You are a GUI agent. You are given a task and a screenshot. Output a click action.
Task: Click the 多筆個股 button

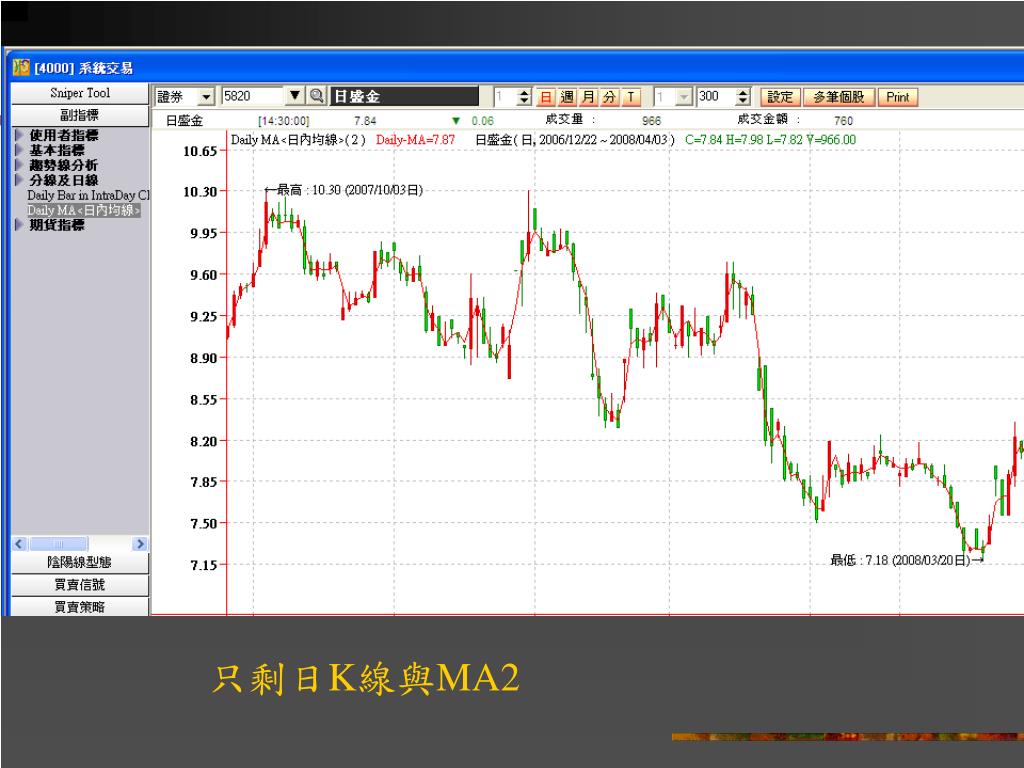pyautogui.click(x=839, y=97)
